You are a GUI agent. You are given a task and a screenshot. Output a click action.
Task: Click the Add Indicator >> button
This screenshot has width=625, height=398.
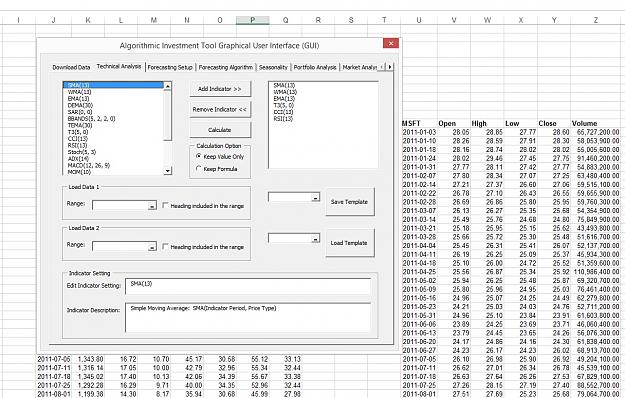(x=220, y=89)
